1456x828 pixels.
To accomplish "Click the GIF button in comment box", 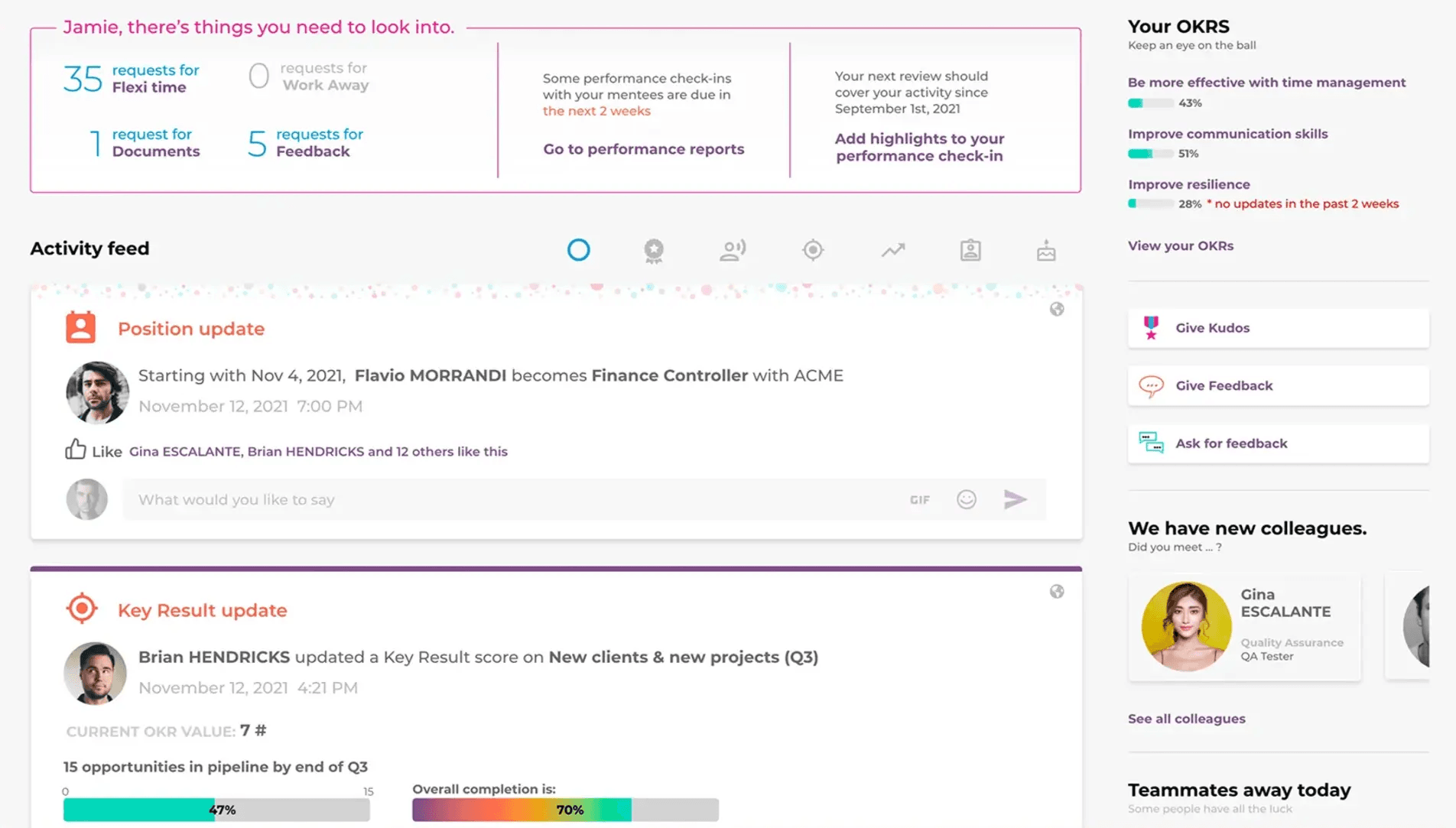I will 919,500.
